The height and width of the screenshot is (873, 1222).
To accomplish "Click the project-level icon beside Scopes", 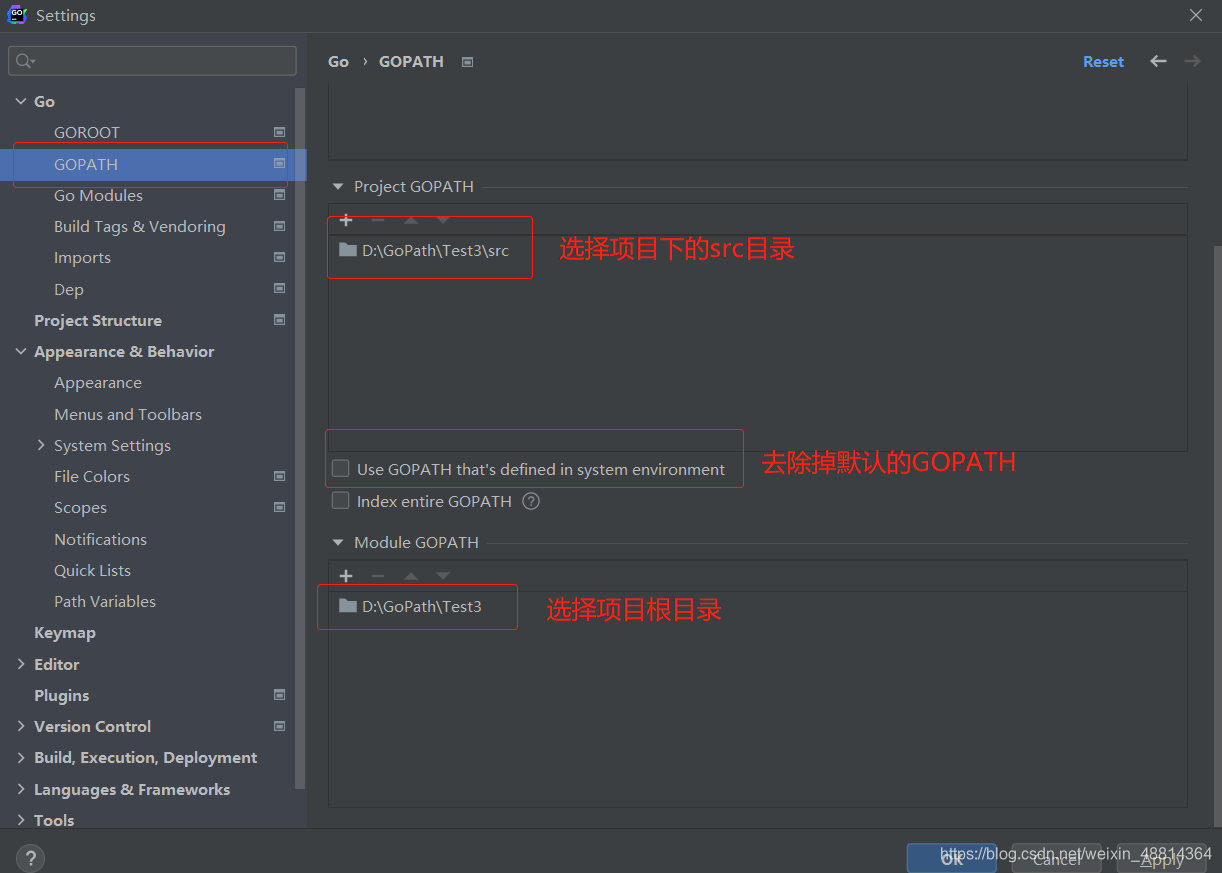I will click(280, 507).
